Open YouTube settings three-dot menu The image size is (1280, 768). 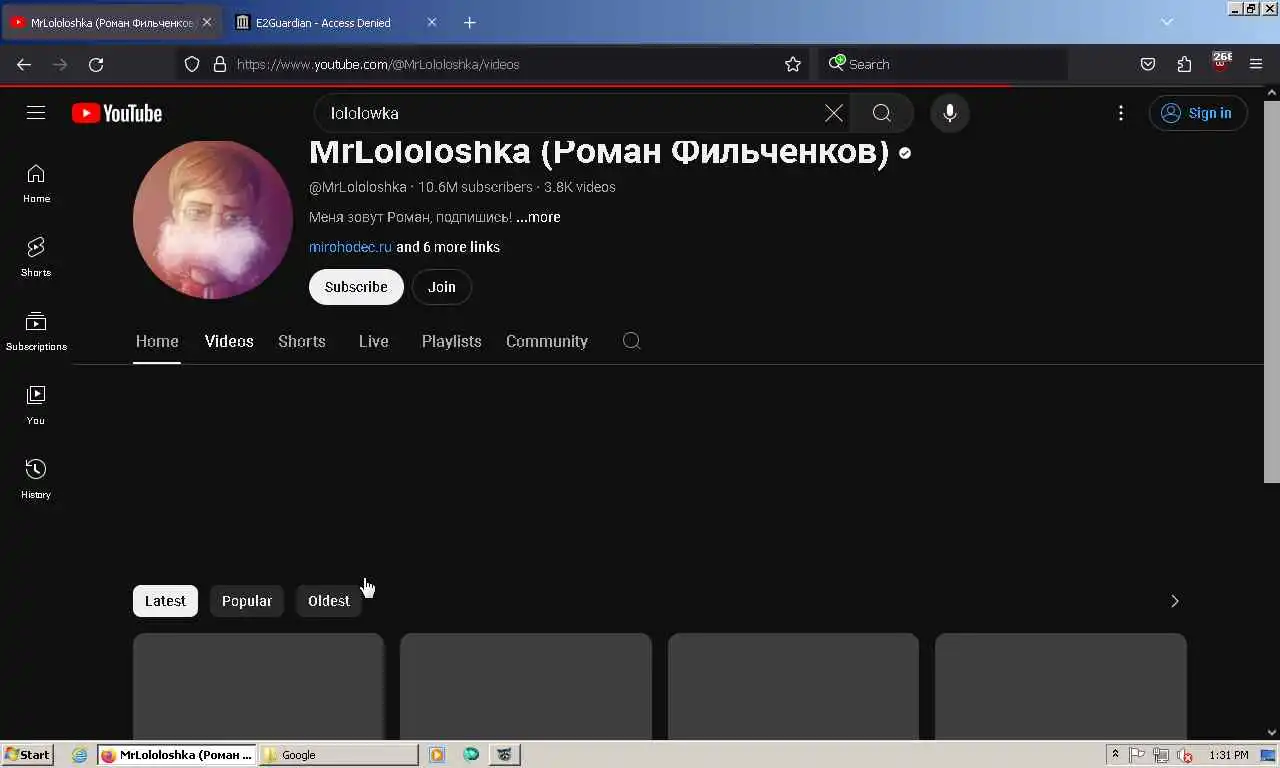point(1121,113)
